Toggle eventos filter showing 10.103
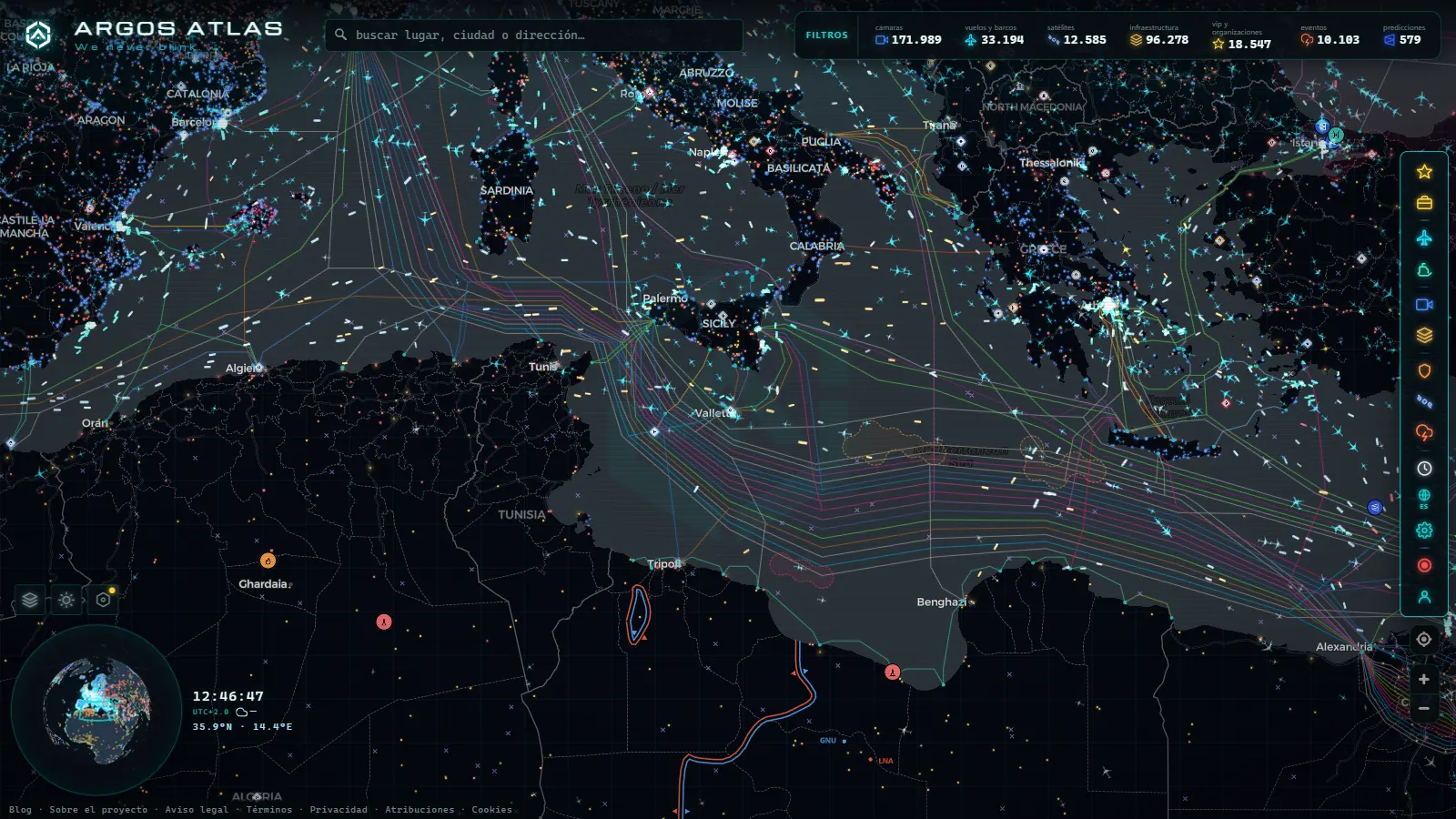The image size is (1456, 819). [1330, 35]
